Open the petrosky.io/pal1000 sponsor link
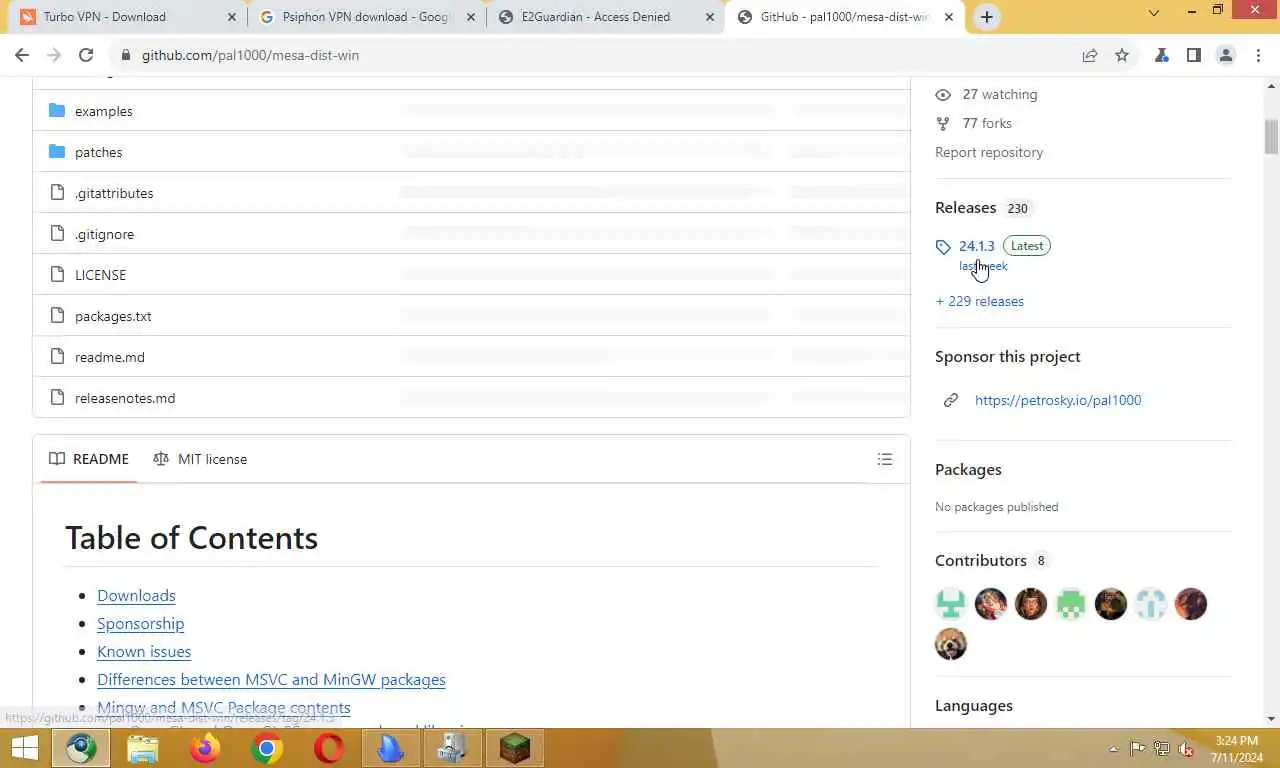Image resolution: width=1280 pixels, height=768 pixels. (1058, 400)
